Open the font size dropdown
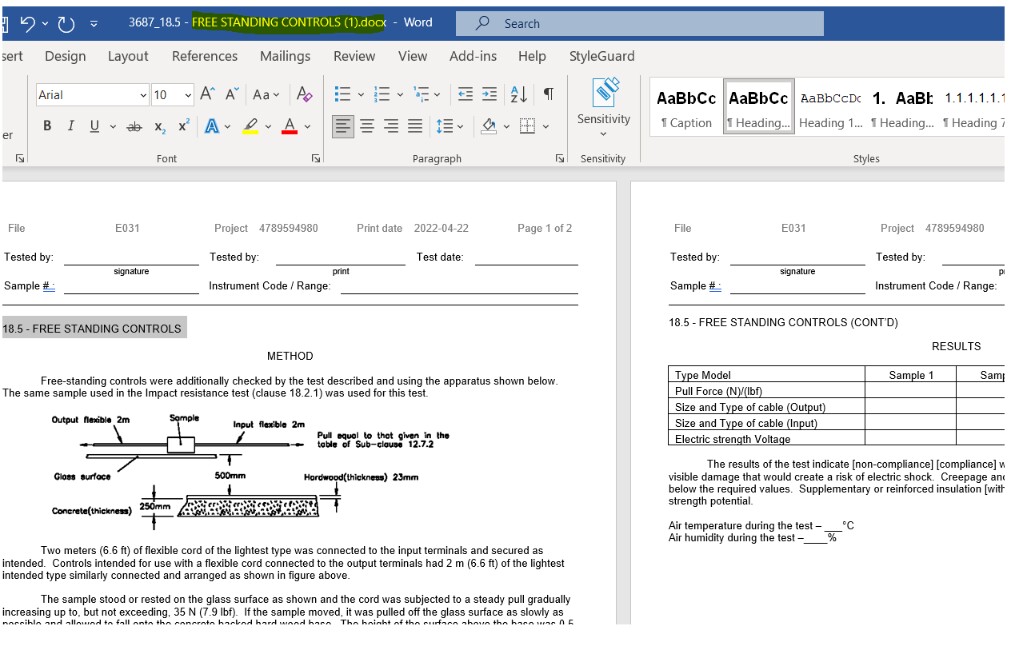Image resolution: width=1015 pixels, height=670 pixels. [187, 95]
